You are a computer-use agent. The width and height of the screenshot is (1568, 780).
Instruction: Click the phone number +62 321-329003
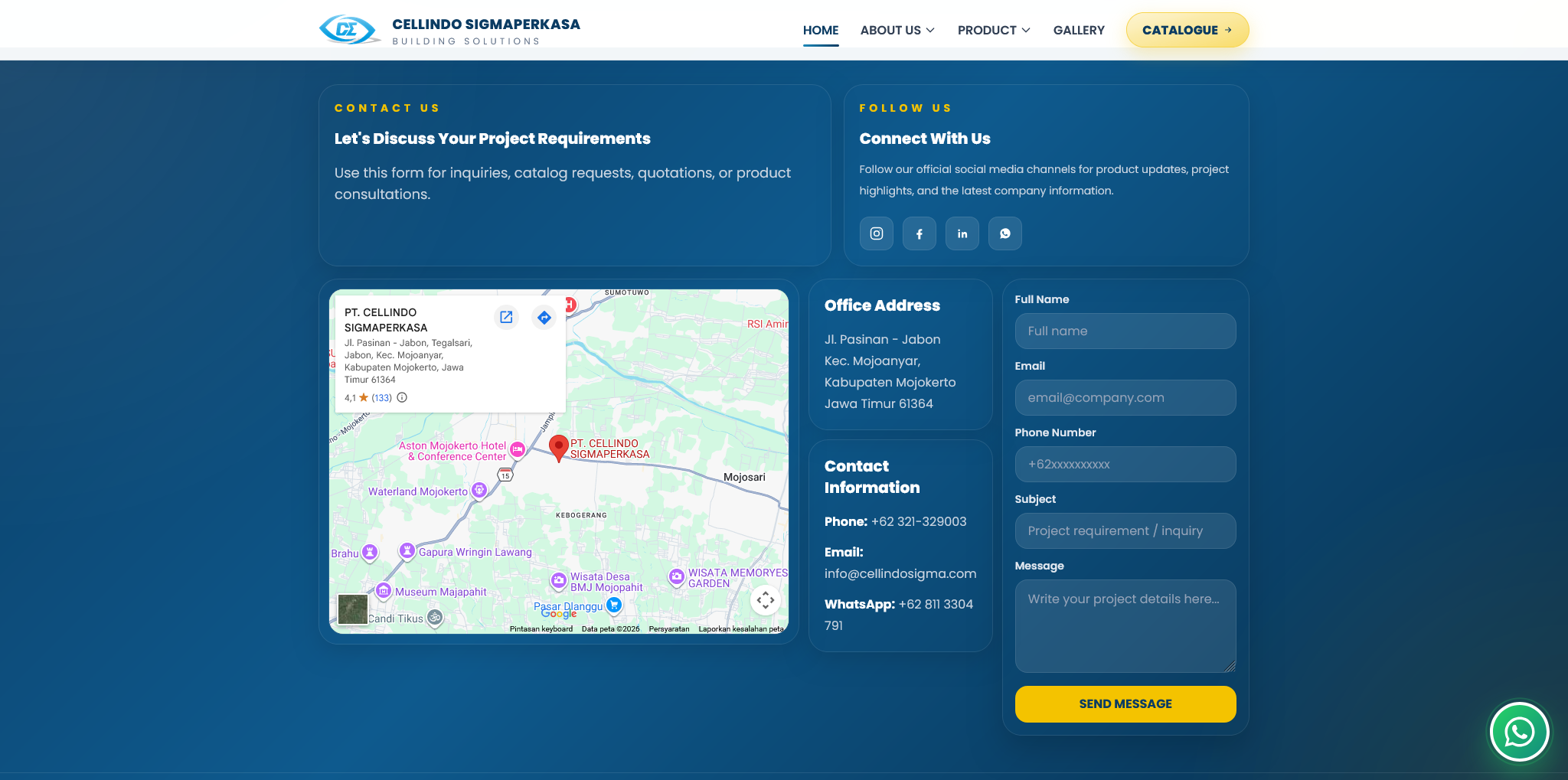coord(919,521)
